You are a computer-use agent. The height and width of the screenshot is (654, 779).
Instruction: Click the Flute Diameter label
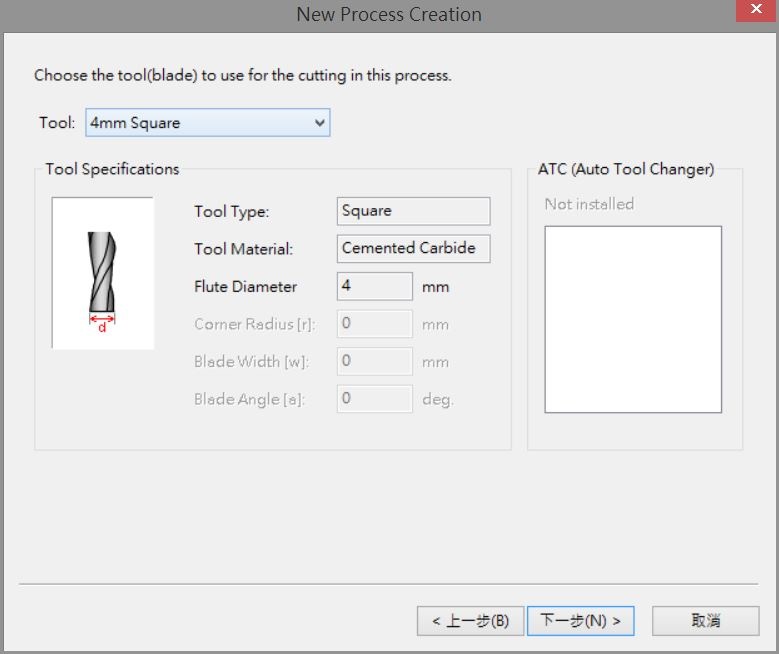245,287
